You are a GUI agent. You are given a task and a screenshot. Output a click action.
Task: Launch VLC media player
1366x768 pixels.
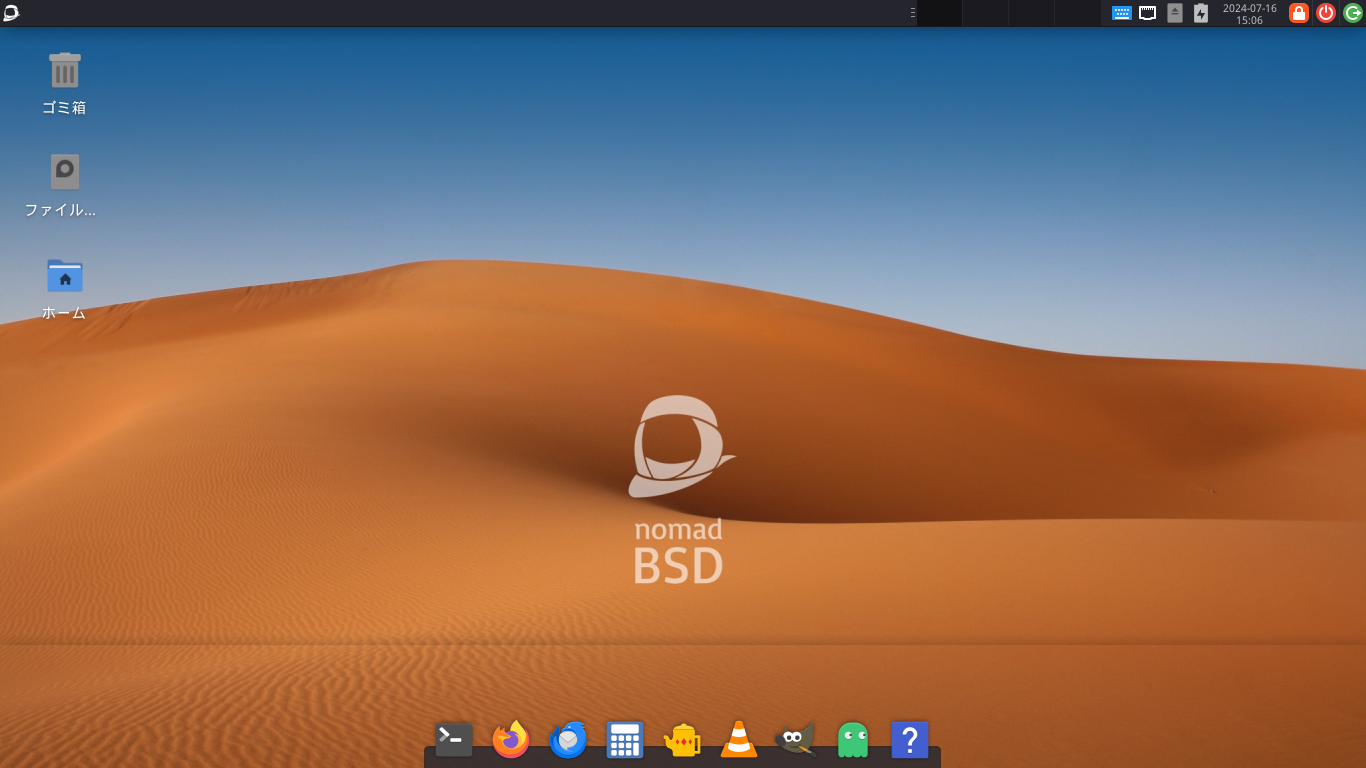click(x=738, y=740)
